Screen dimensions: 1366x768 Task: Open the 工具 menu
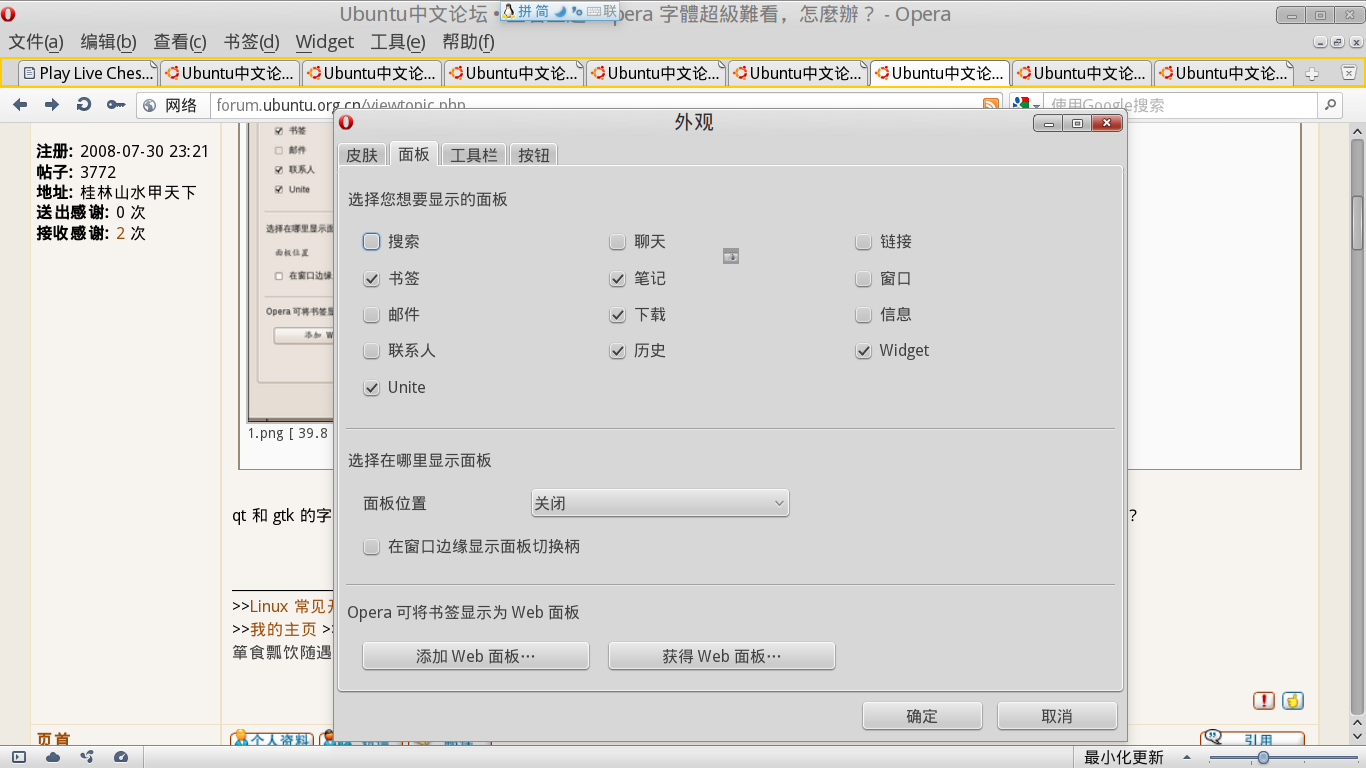[x=397, y=42]
